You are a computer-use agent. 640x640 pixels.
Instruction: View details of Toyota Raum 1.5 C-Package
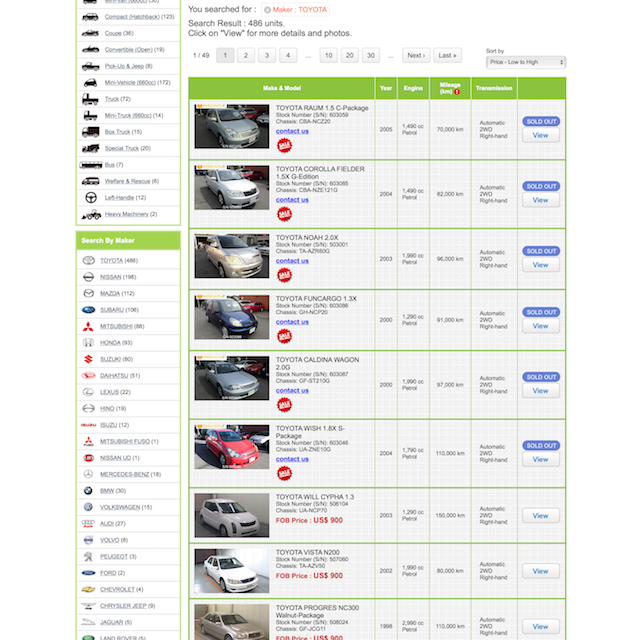pos(541,135)
